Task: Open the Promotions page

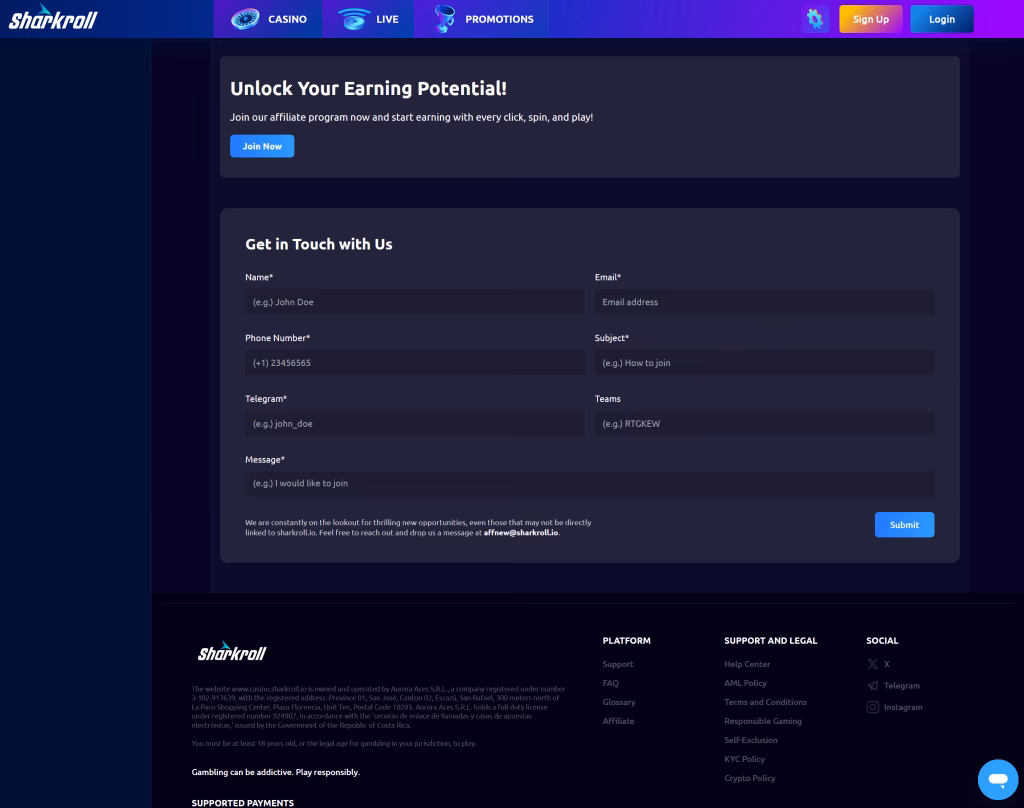Action: (484, 19)
